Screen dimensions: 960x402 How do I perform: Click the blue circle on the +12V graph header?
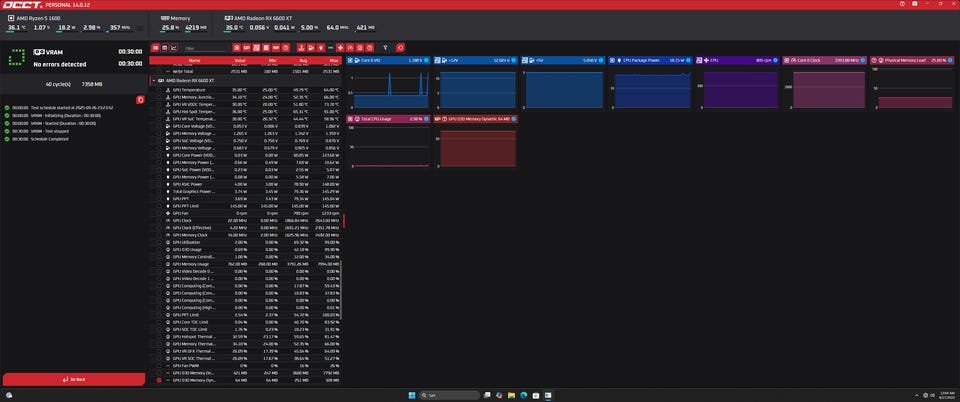click(x=513, y=60)
